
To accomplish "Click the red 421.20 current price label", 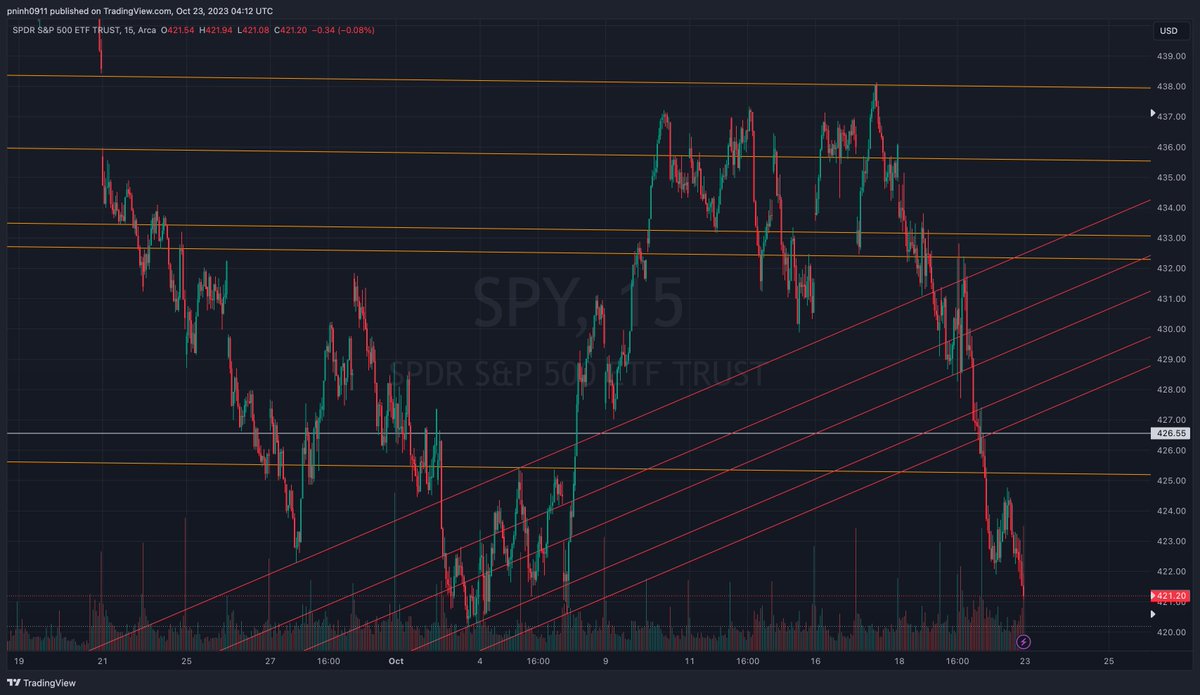I will point(1172,596).
